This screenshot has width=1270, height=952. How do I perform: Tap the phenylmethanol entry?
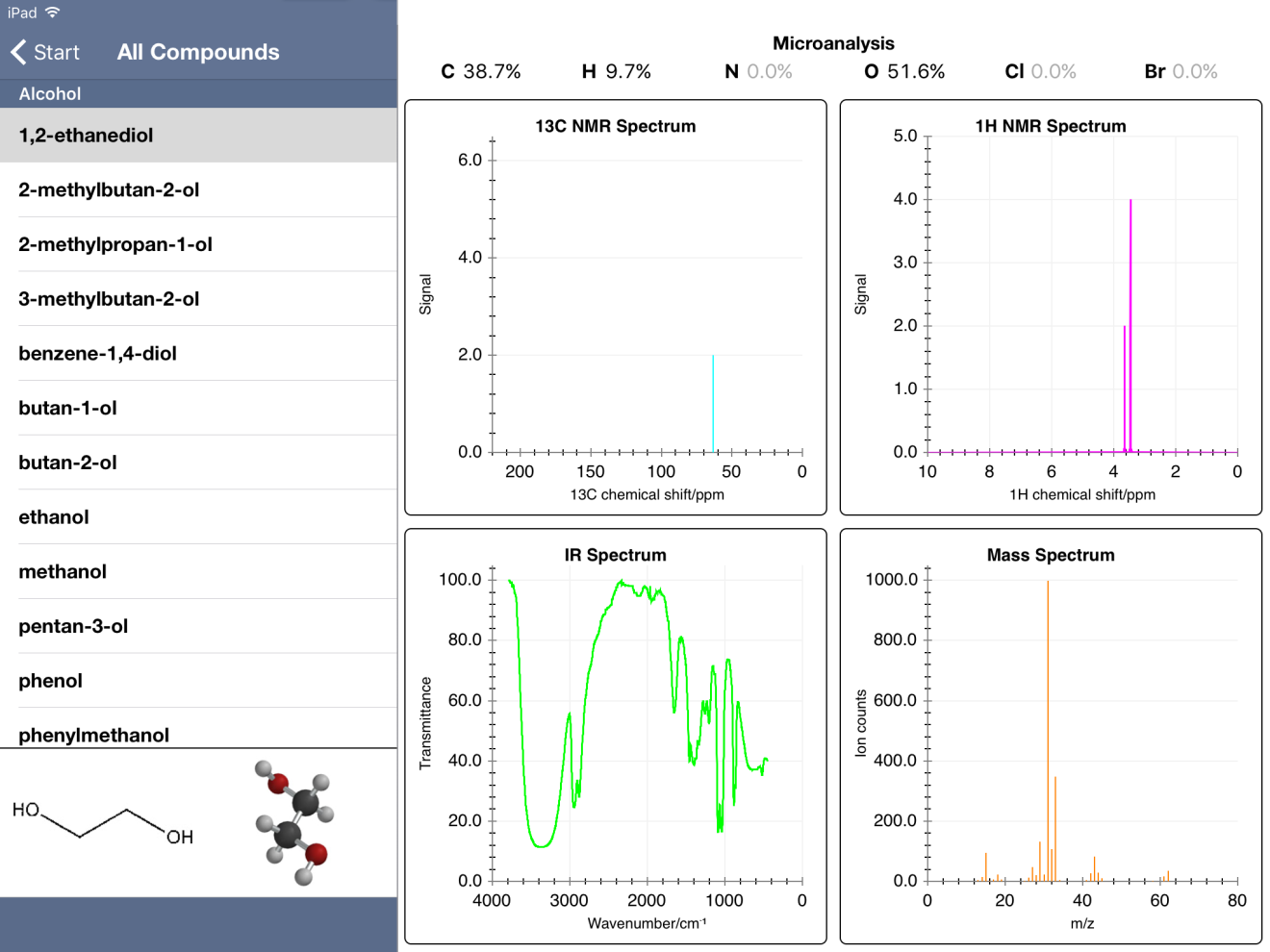click(93, 734)
